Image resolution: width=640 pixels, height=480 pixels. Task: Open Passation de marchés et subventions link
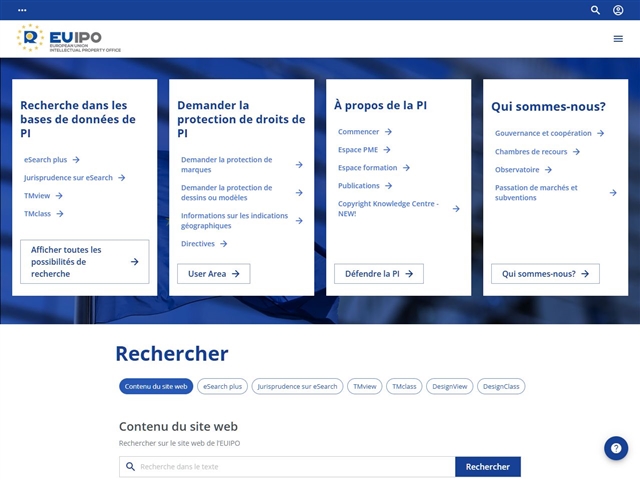[x=536, y=193]
